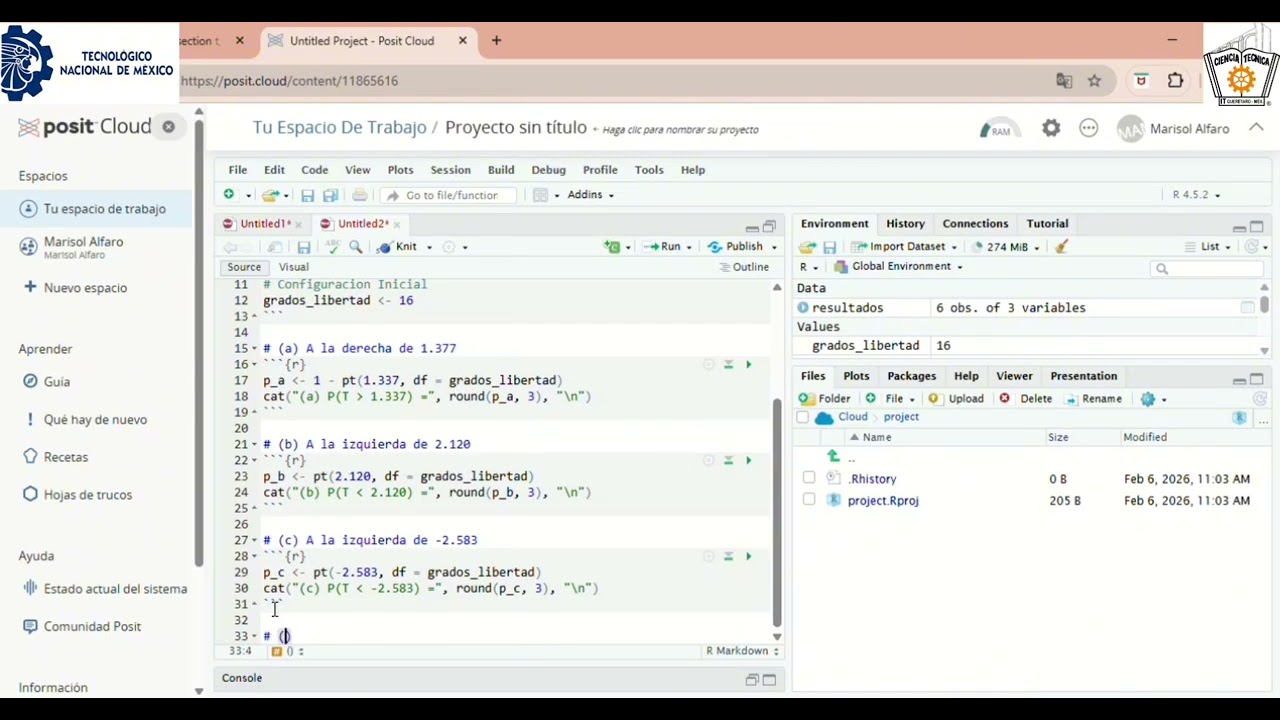Open the project.Rproj file link
This screenshot has width=1280, height=720.
pos(883,500)
